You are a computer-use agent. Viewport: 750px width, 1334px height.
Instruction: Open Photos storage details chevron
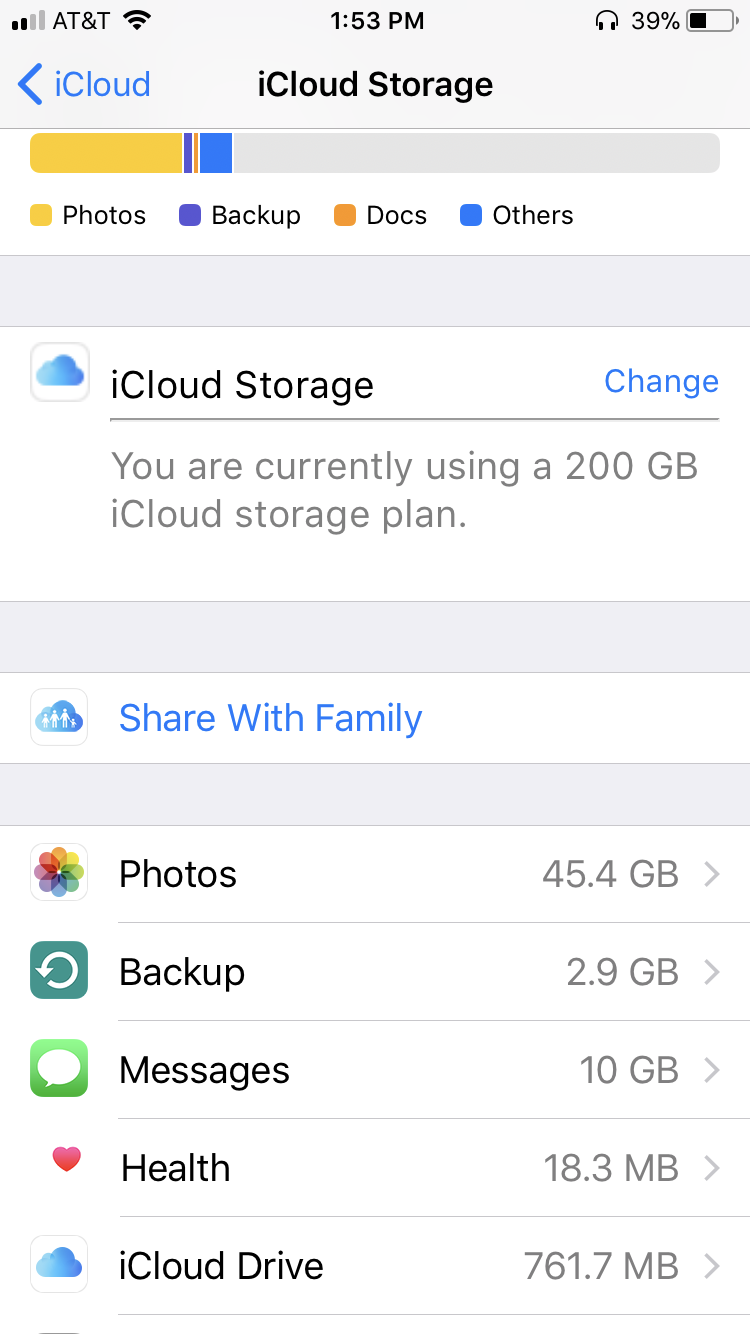click(x=712, y=874)
